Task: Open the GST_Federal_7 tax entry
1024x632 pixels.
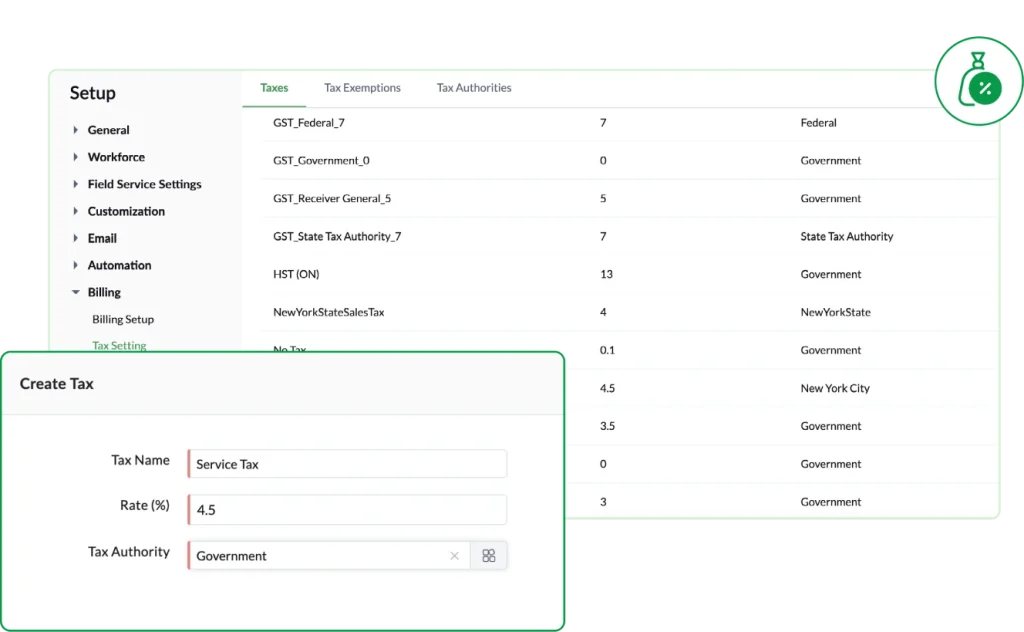Action: pyautogui.click(x=309, y=123)
